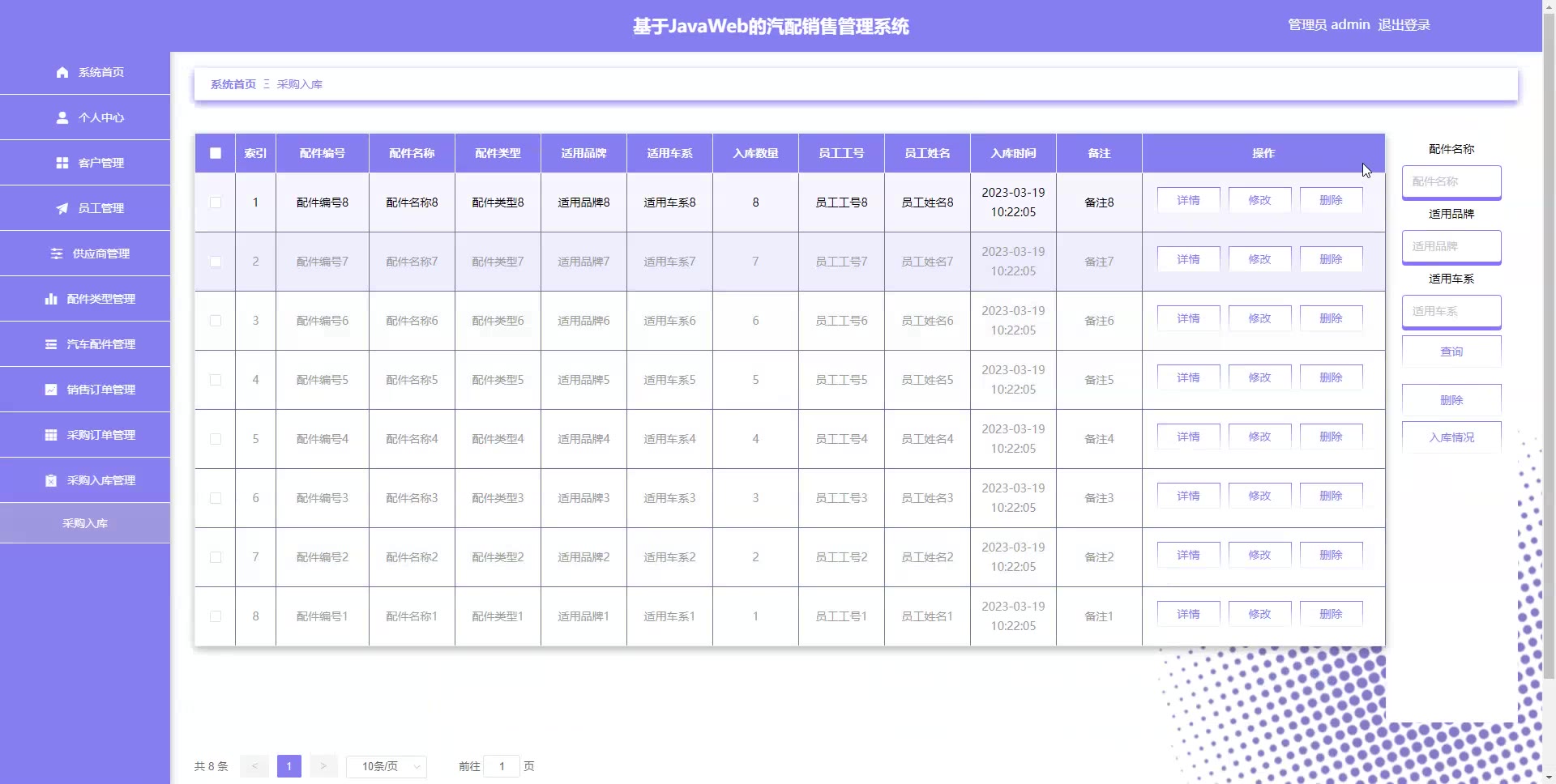Image resolution: width=1556 pixels, height=784 pixels.
Task: Expand 员工管理 menu
Action: (x=85, y=208)
